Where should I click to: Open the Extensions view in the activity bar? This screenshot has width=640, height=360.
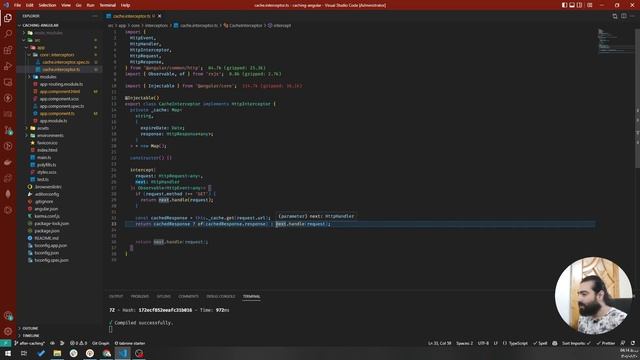pyautogui.click(x=8, y=50)
